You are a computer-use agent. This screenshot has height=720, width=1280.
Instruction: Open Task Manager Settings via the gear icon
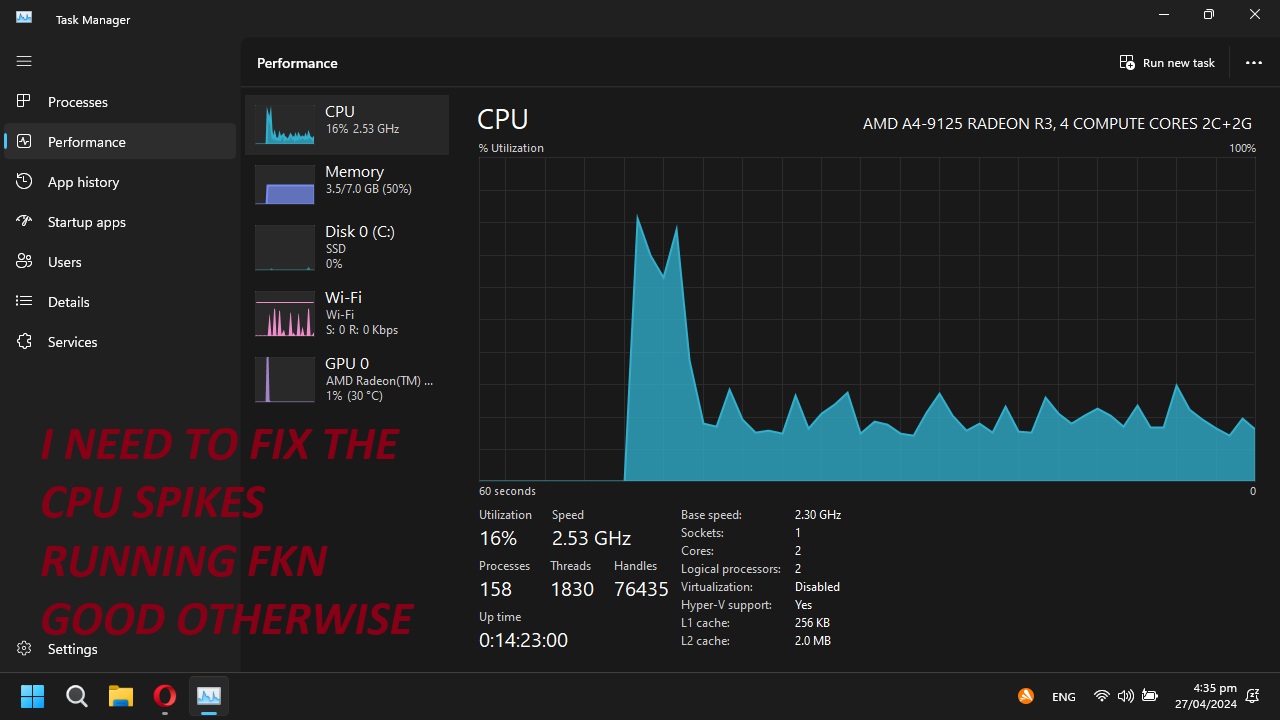coord(23,649)
